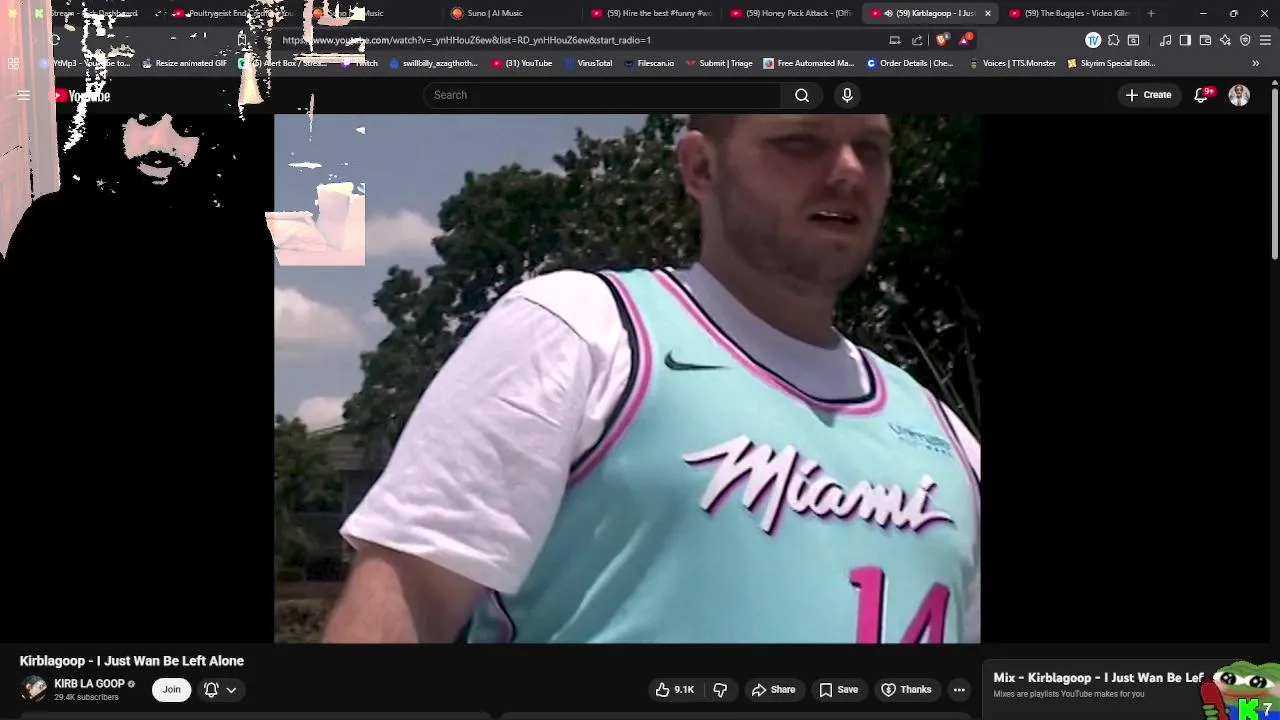The image size is (1280, 720).
Task: Show hidden bookmarks with the overflow chevron
Action: click(1256, 63)
